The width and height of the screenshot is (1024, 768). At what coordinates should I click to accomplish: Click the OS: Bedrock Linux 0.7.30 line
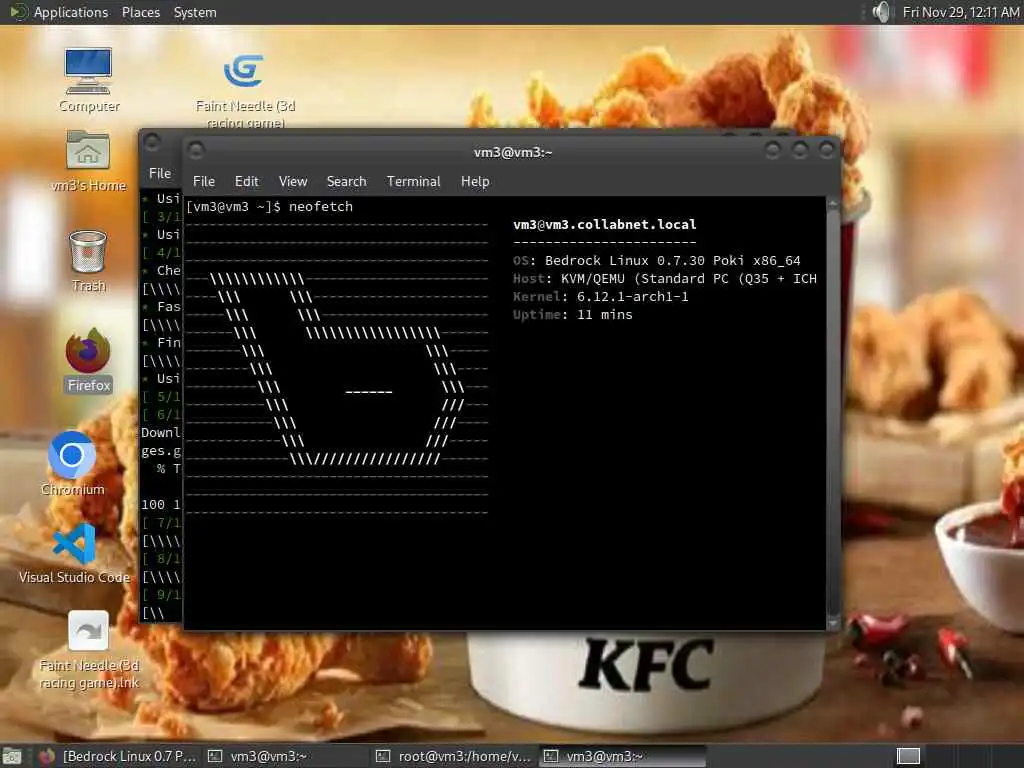point(656,261)
